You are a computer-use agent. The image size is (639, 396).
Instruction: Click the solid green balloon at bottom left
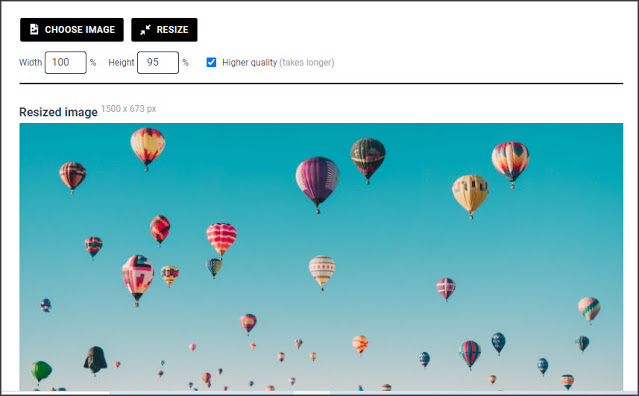pyautogui.click(x=41, y=371)
